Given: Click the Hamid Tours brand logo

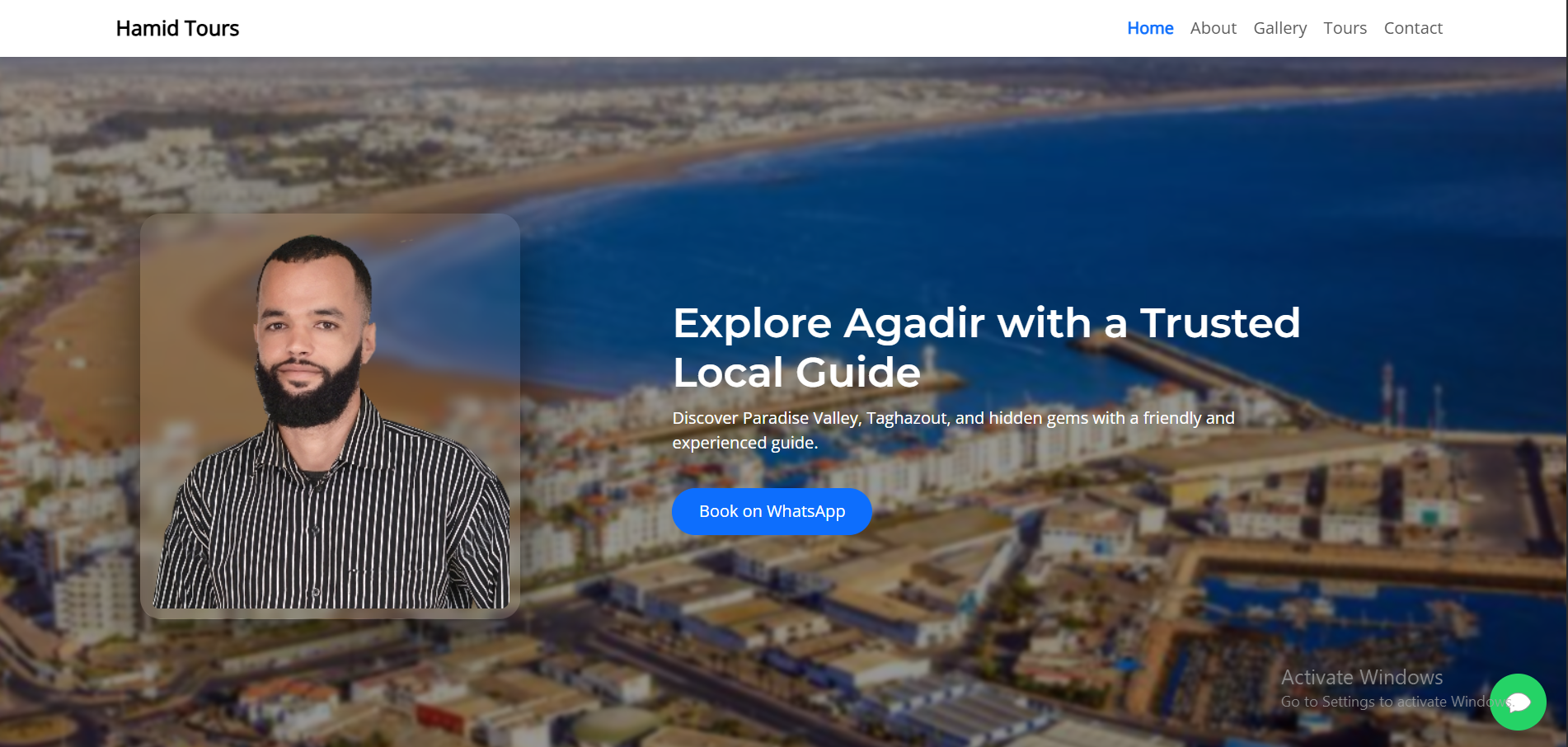Looking at the screenshot, I should (177, 29).
